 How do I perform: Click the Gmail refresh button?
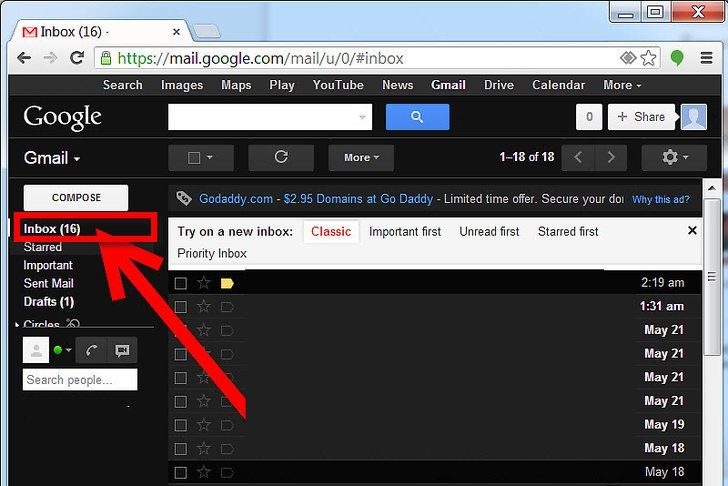281,157
